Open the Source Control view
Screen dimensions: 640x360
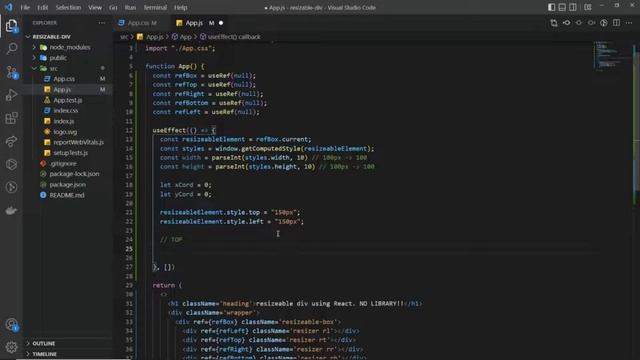(x=11, y=72)
